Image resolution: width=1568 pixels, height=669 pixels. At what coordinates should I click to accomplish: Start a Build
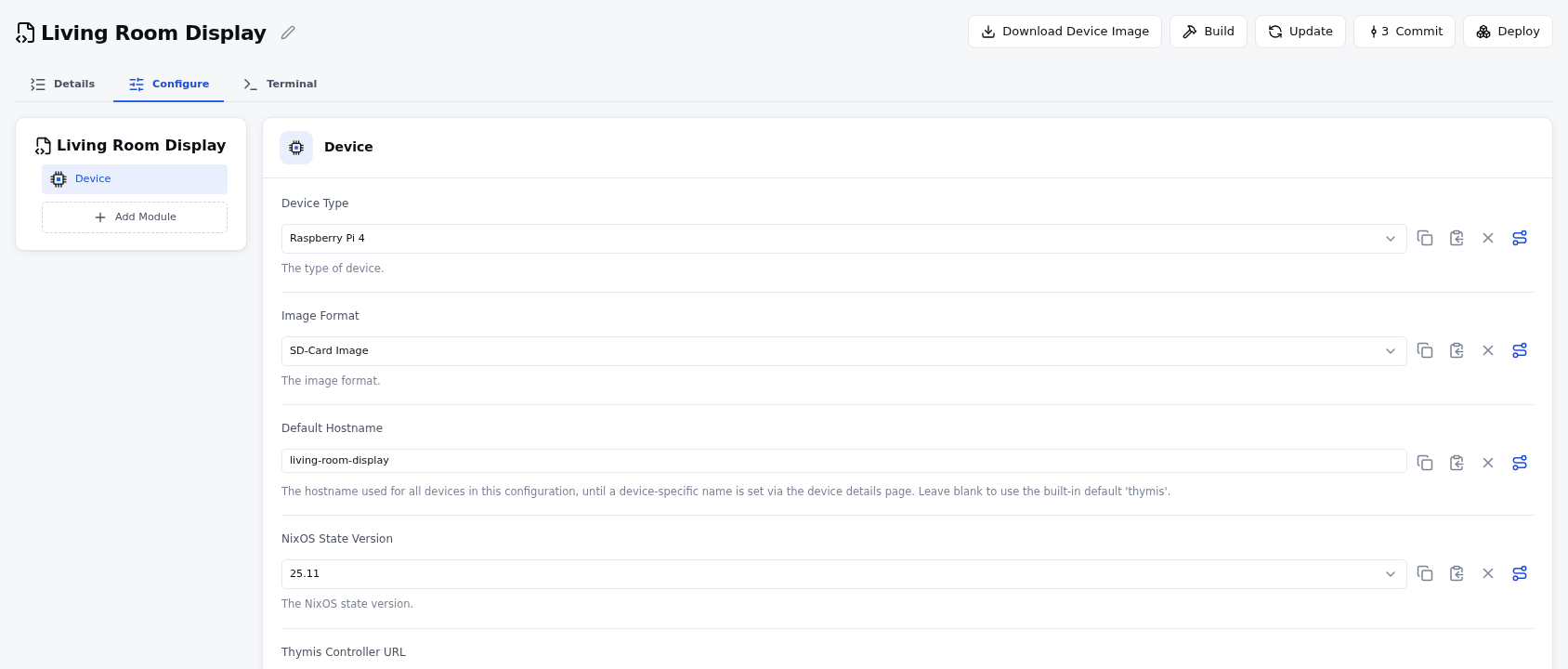tap(1208, 32)
